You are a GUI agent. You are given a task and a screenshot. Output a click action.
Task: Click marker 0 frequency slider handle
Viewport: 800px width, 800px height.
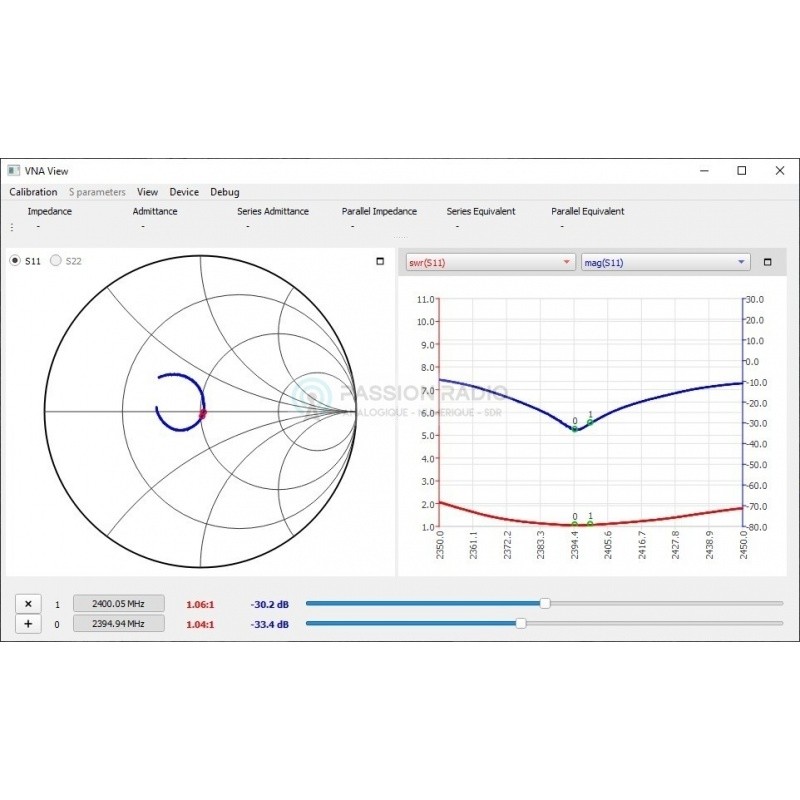pos(521,623)
